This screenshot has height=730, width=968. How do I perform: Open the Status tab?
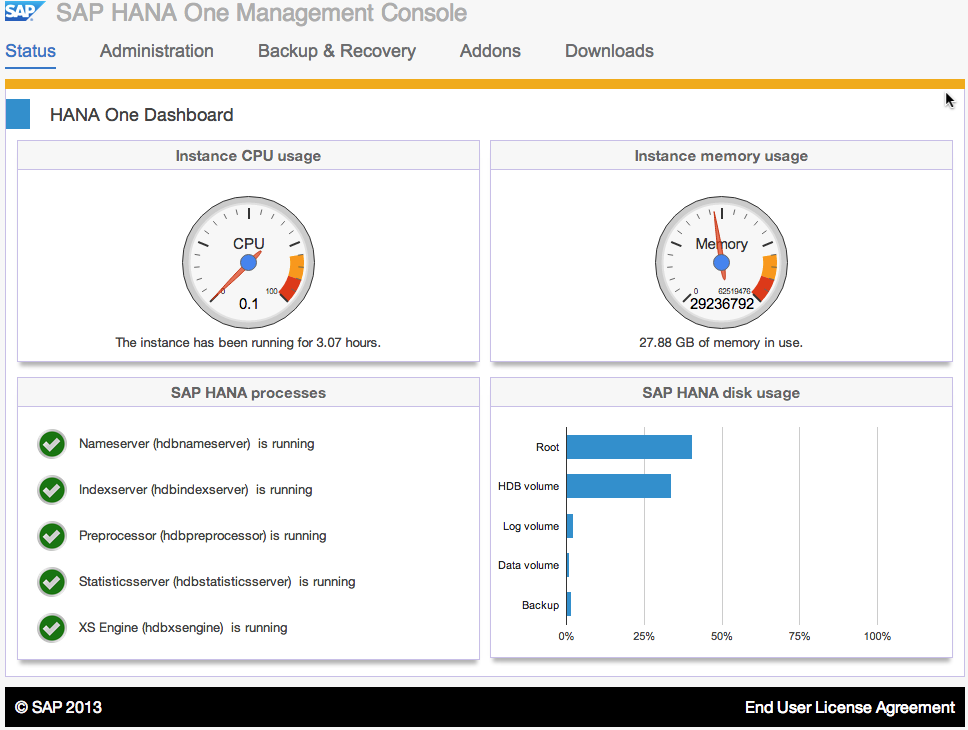pyautogui.click(x=30, y=51)
